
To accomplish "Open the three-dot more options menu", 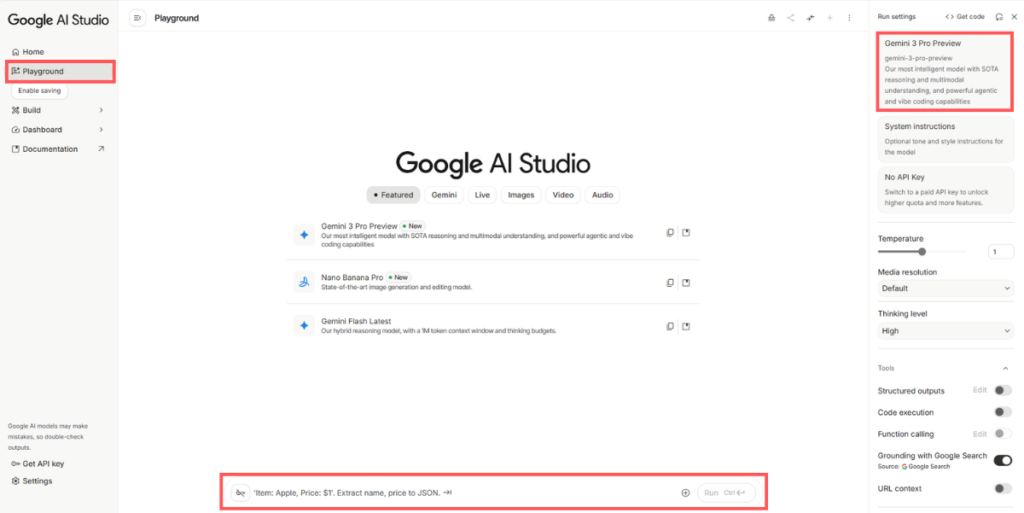I will (849, 18).
